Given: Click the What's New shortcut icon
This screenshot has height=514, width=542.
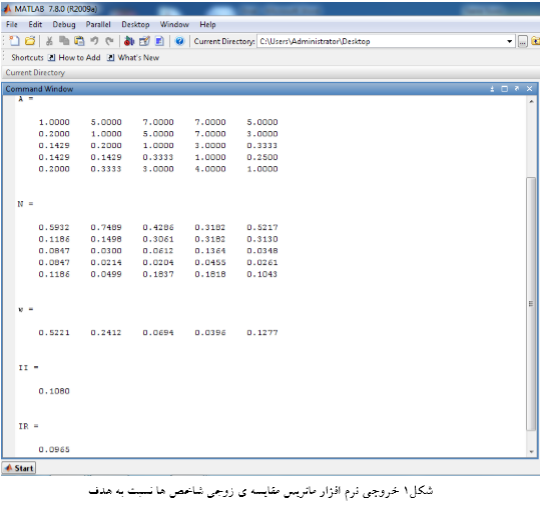Looking at the screenshot, I should click(111, 58).
